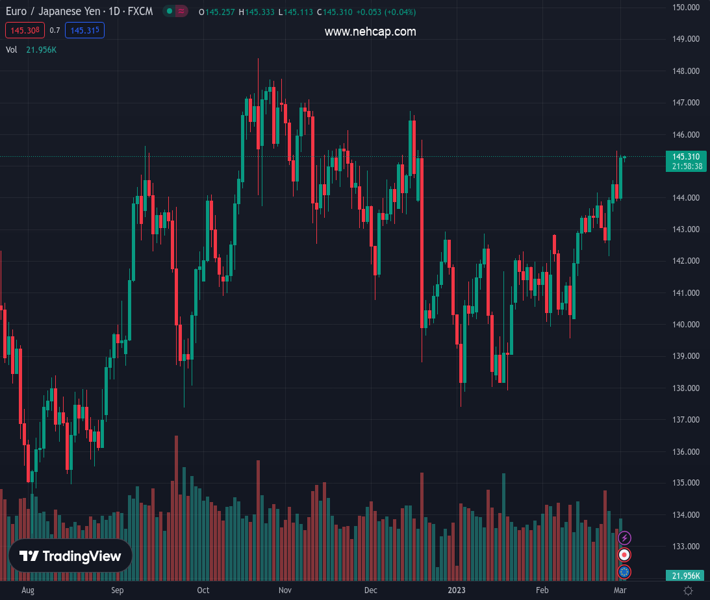The height and width of the screenshot is (600, 710).
Task: Click the blue buy price 145.315 button
Action: pos(85,31)
